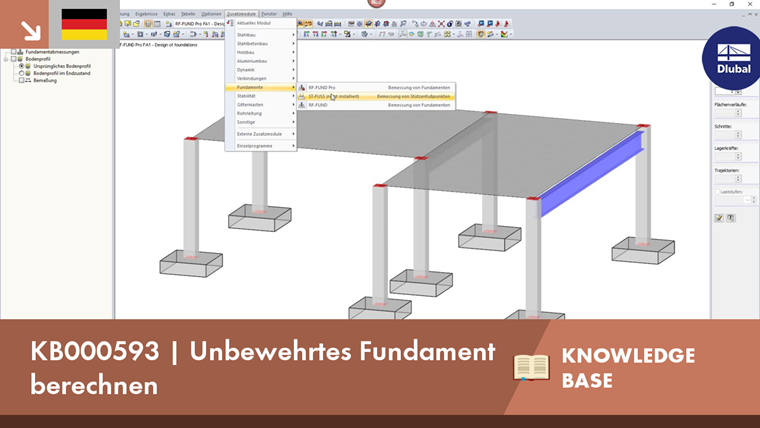Click the info button beside the pencil button
The image size is (760, 428).
731,218
